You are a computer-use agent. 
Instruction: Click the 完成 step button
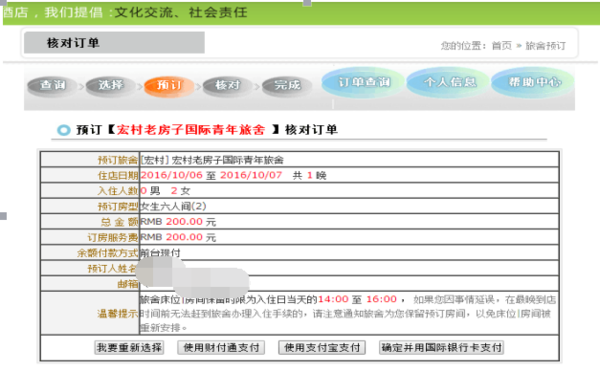pyautogui.click(x=287, y=85)
